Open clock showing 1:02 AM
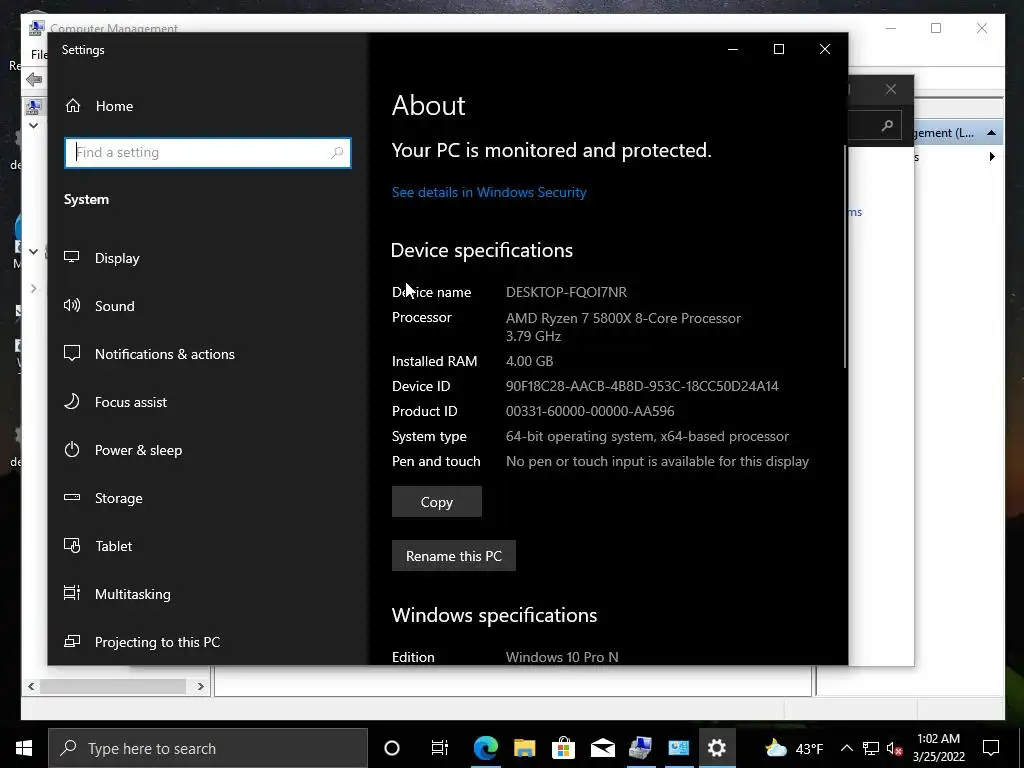 point(938,748)
